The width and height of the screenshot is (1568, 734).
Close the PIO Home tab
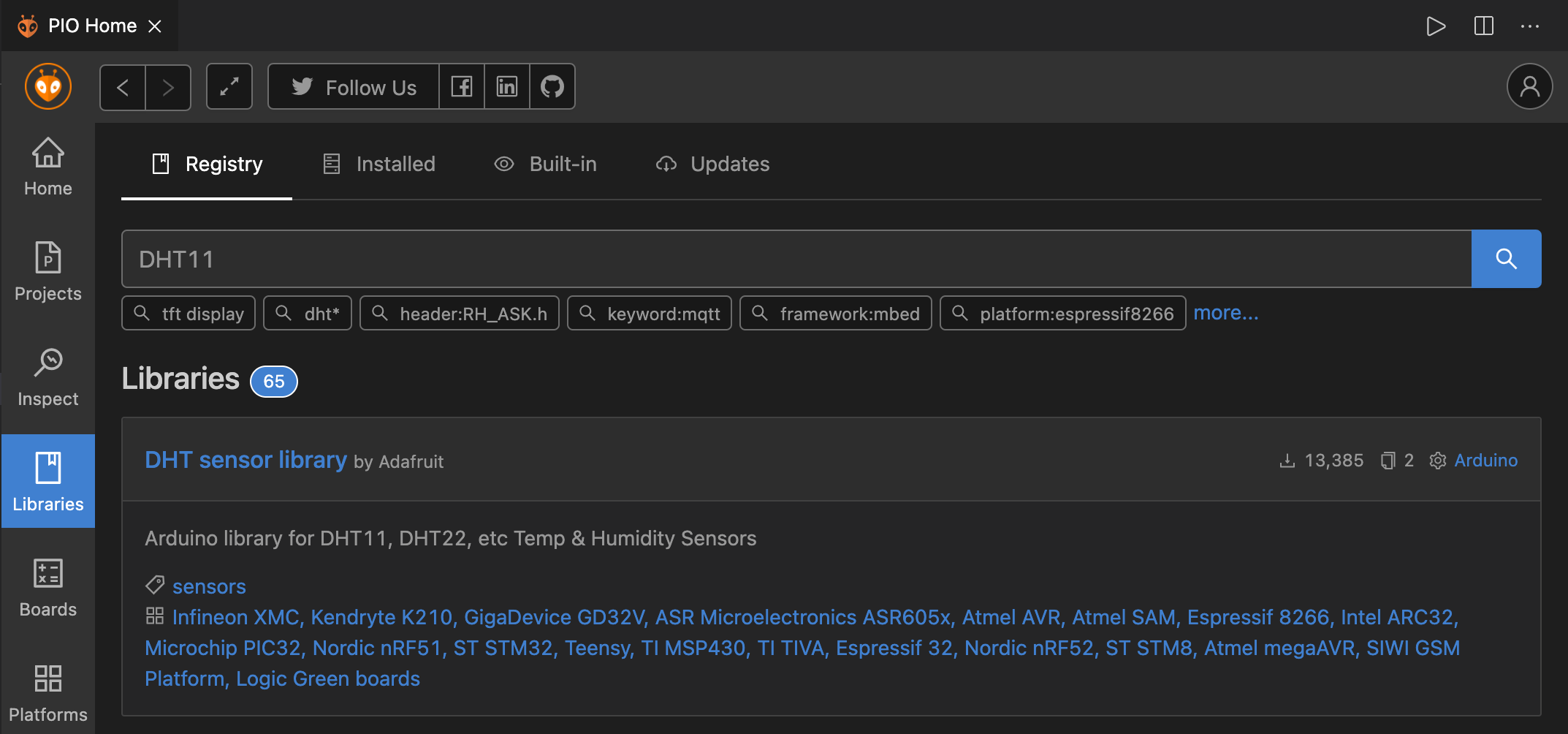(x=155, y=26)
